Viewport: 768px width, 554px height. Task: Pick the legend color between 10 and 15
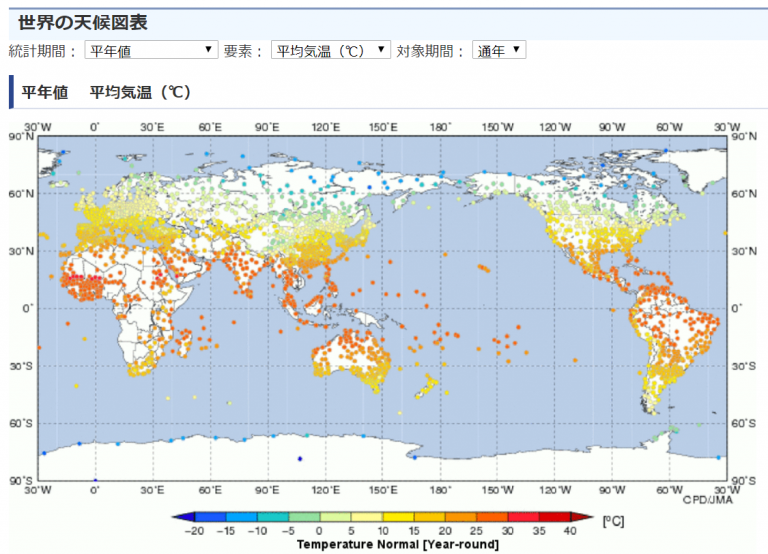(x=398, y=517)
